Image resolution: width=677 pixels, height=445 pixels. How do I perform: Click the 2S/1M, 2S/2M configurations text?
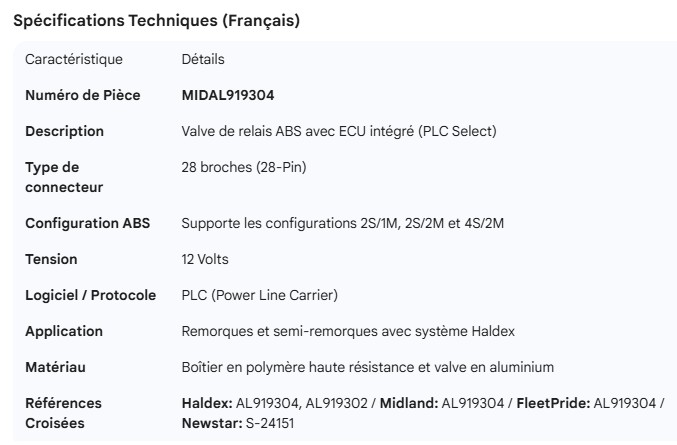342,223
